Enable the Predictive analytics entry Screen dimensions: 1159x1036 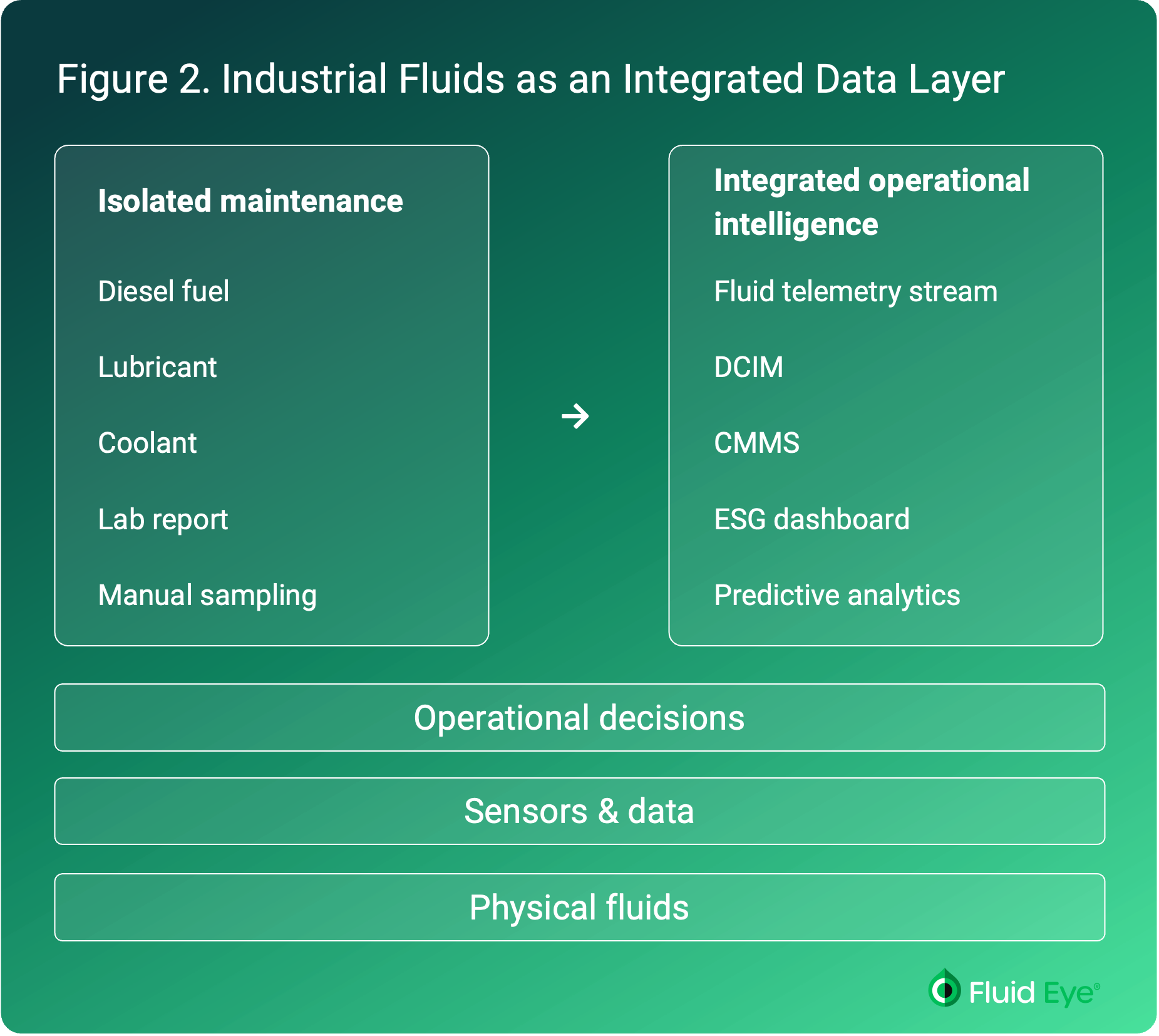coord(838,596)
